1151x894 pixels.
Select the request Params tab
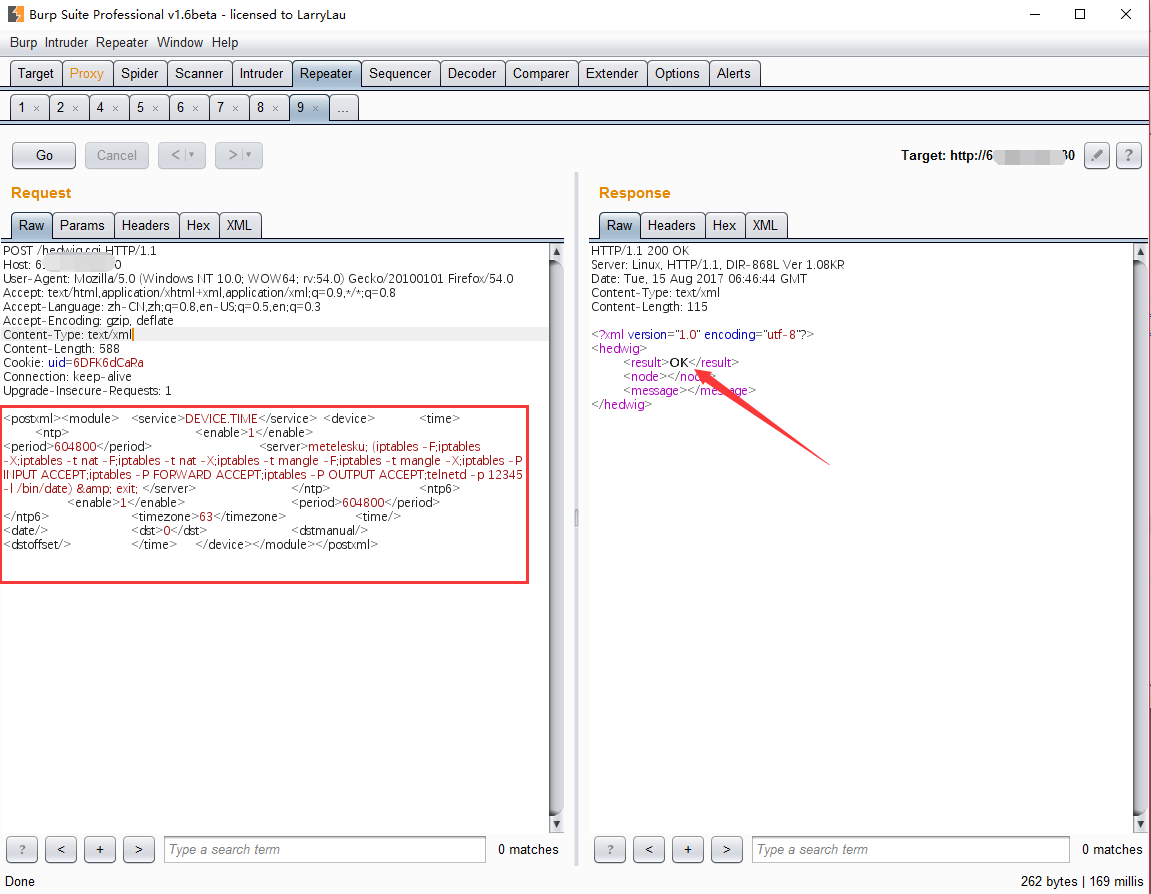(82, 225)
